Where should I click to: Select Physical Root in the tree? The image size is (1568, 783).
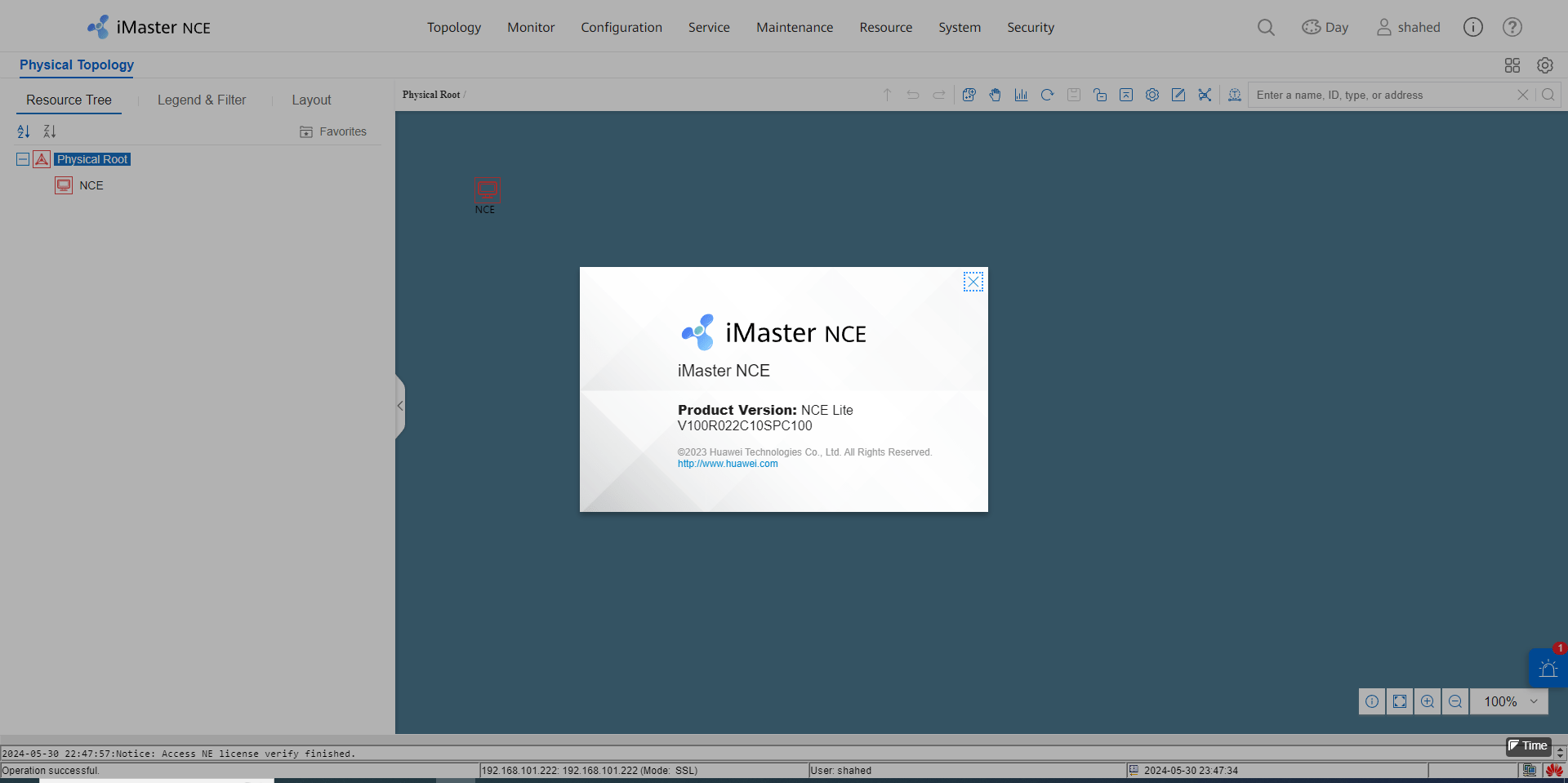pos(92,159)
